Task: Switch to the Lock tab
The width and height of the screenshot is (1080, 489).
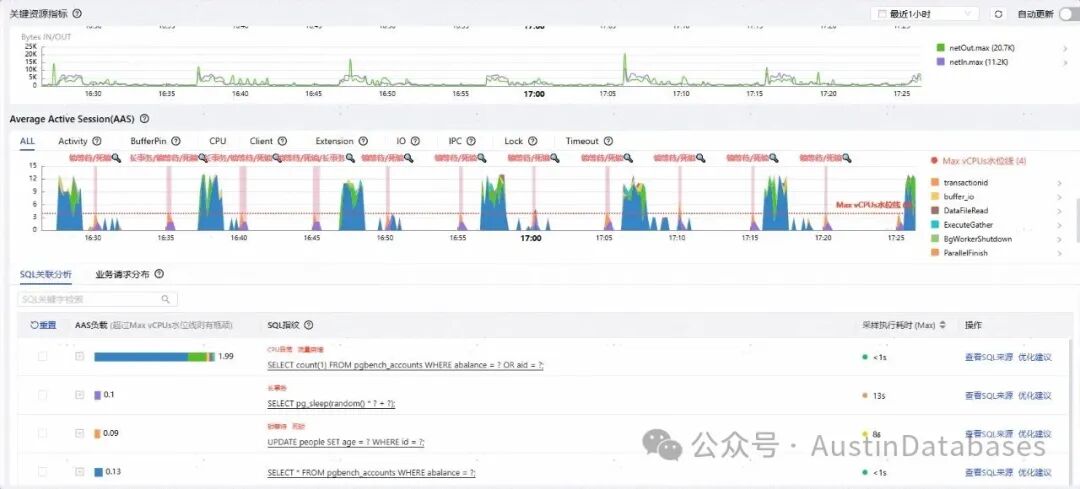Action: pyautogui.click(x=514, y=141)
